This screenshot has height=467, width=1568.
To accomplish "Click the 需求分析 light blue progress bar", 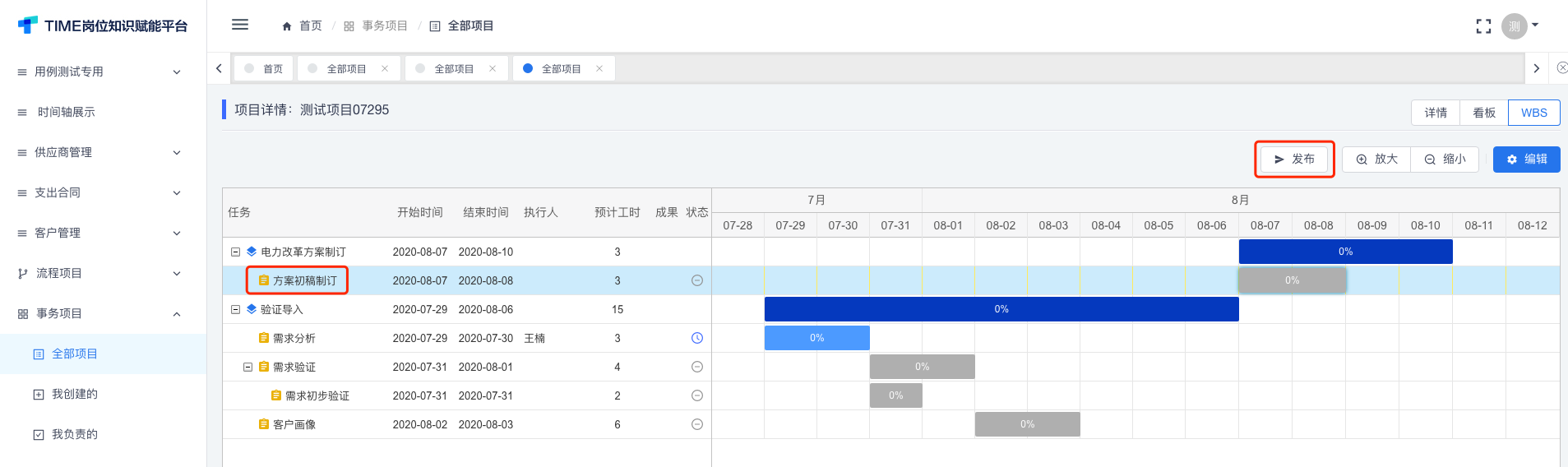I will (x=816, y=338).
